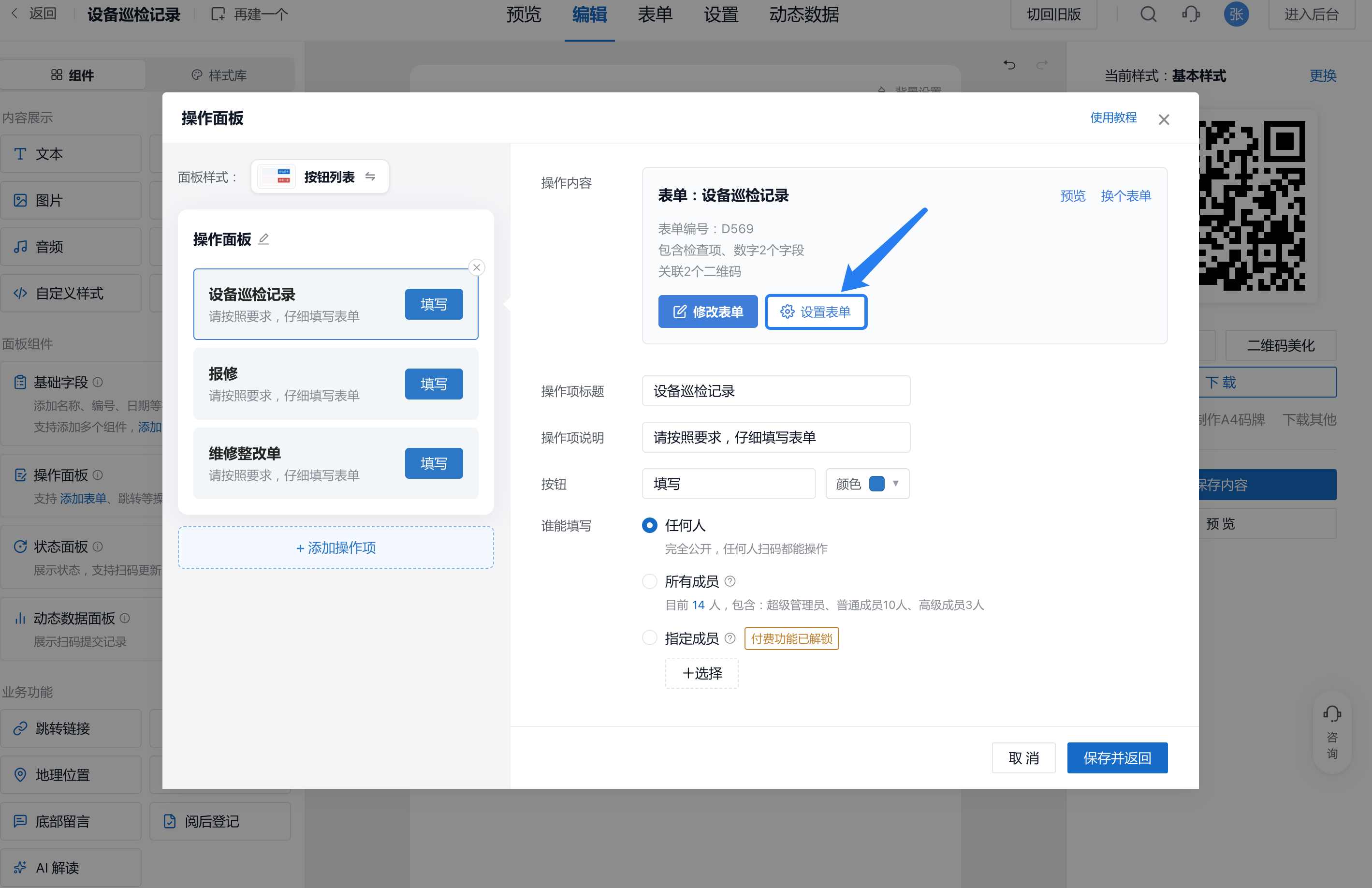The width and height of the screenshot is (1372, 888).
Task: Click the 操作项说明 input field
Action: click(x=776, y=437)
